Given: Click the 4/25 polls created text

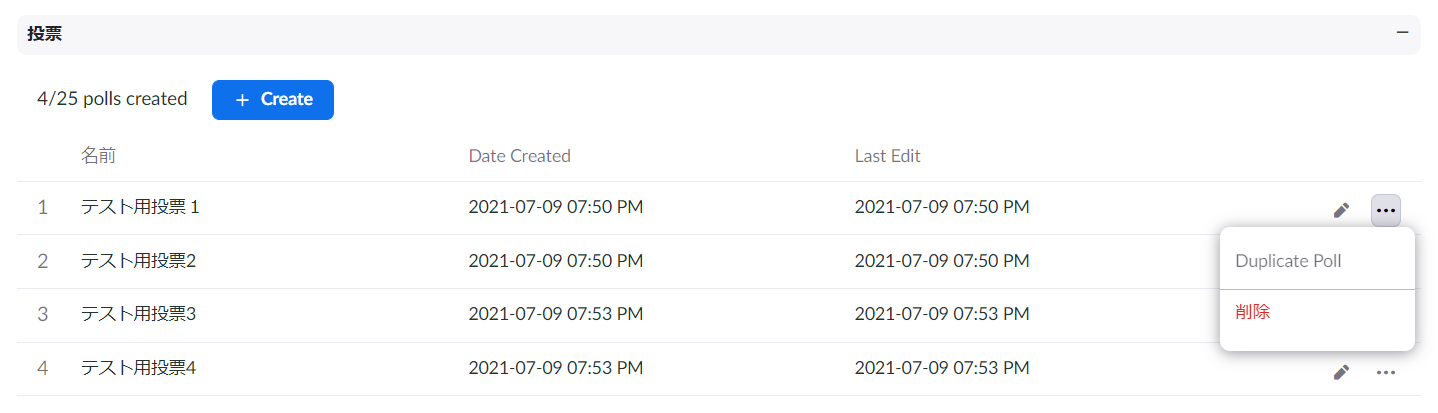Looking at the screenshot, I should click(x=112, y=99).
